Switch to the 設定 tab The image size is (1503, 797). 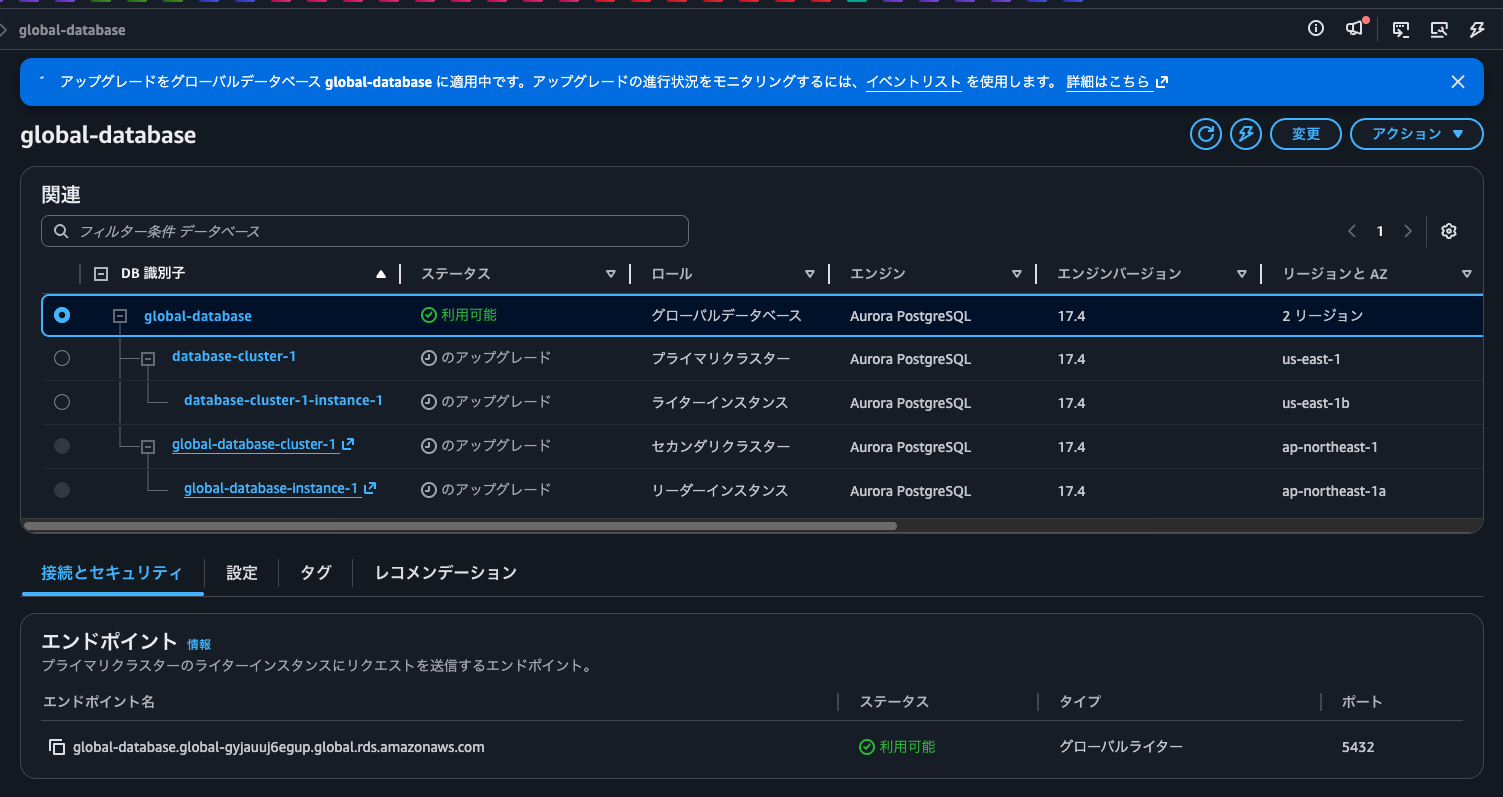(x=241, y=572)
